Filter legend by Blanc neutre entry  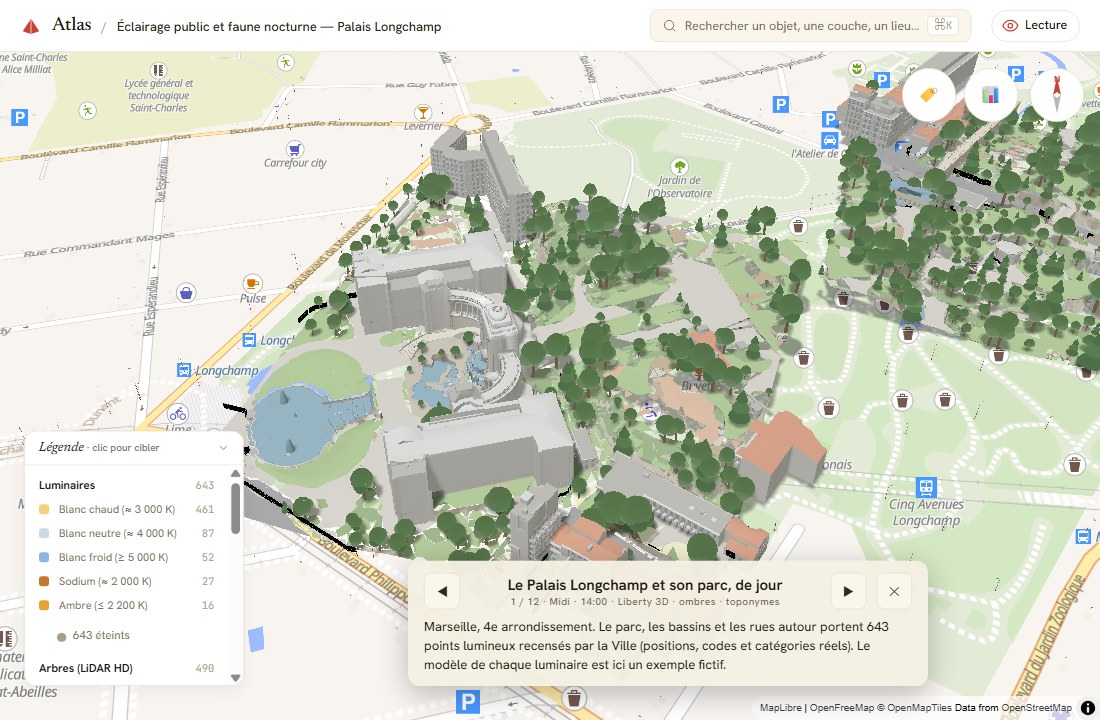point(126,533)
